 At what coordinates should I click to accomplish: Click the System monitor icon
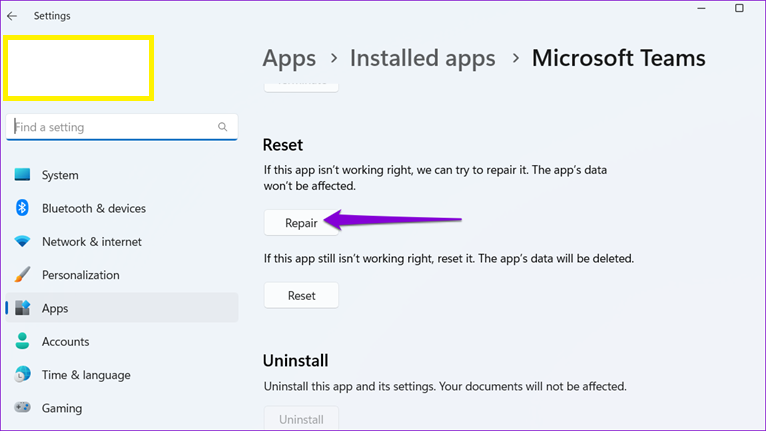click(x=22, y=174)
